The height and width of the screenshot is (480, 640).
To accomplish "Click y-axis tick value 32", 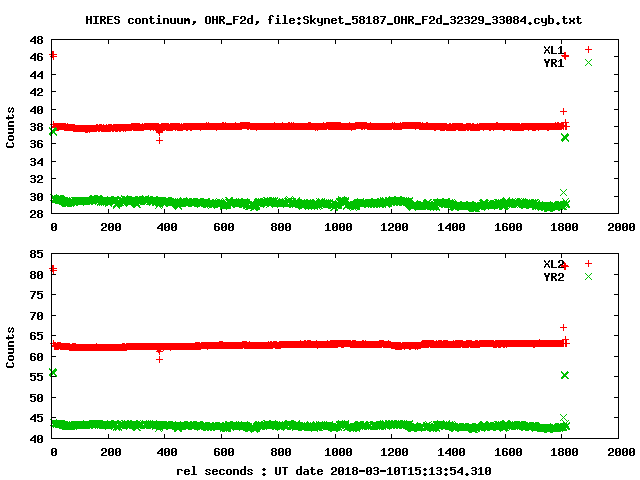I will [x=36, y=179].
